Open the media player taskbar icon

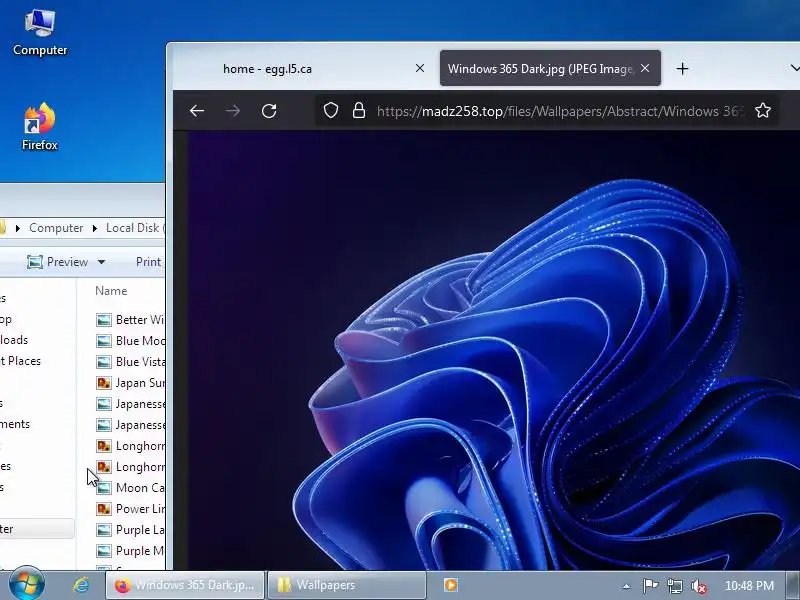click(x=451, y=585)
